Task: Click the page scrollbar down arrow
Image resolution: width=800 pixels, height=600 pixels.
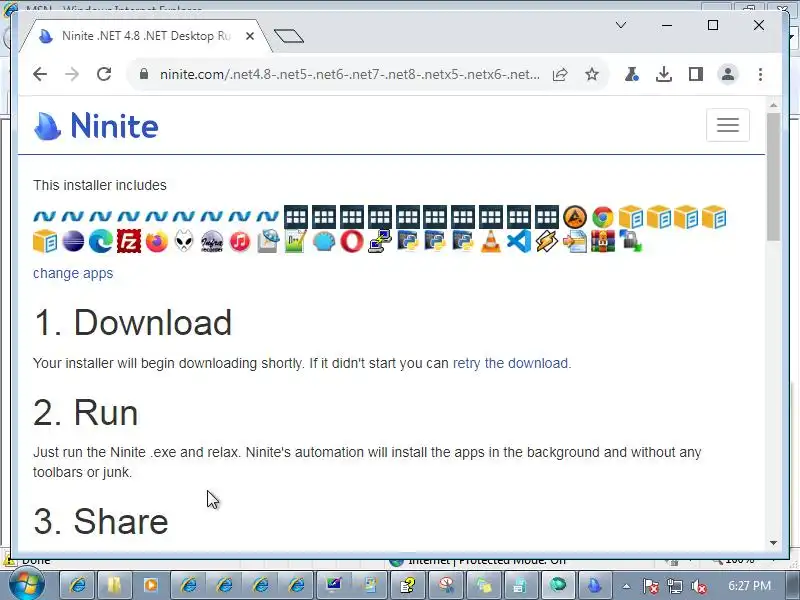Action: click(773, 543)
